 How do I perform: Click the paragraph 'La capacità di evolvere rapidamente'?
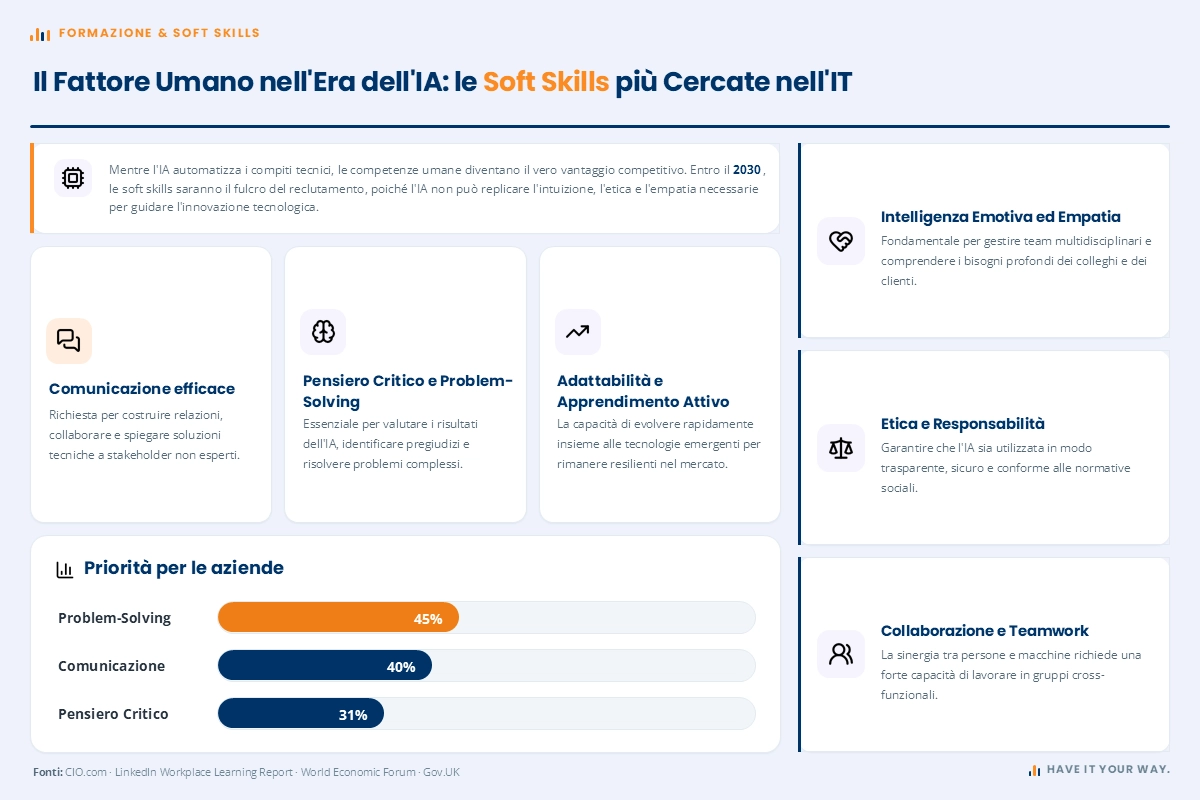click(x=659, y=444)
